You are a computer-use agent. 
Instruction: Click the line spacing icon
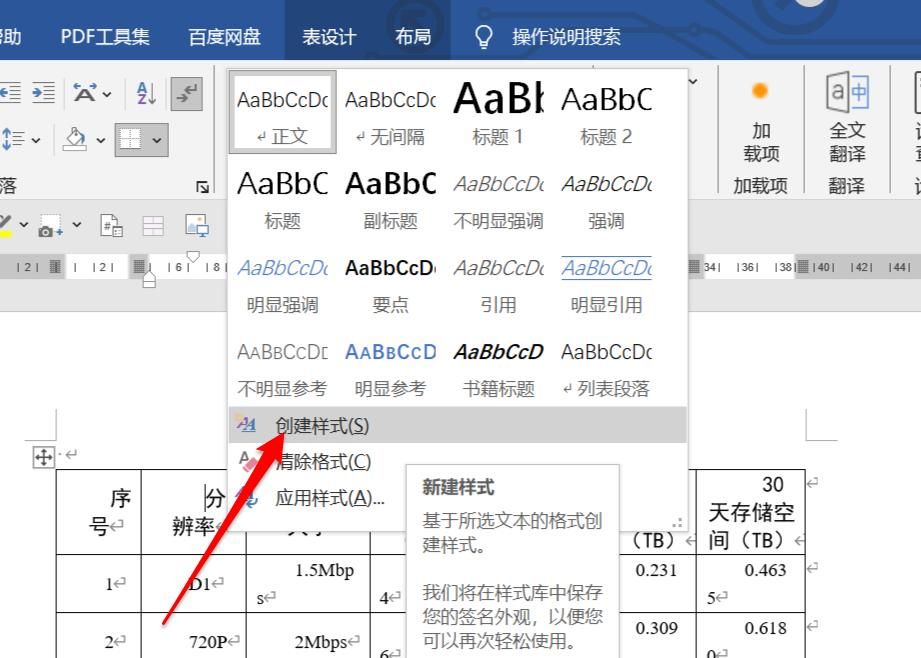pos(14,138)
